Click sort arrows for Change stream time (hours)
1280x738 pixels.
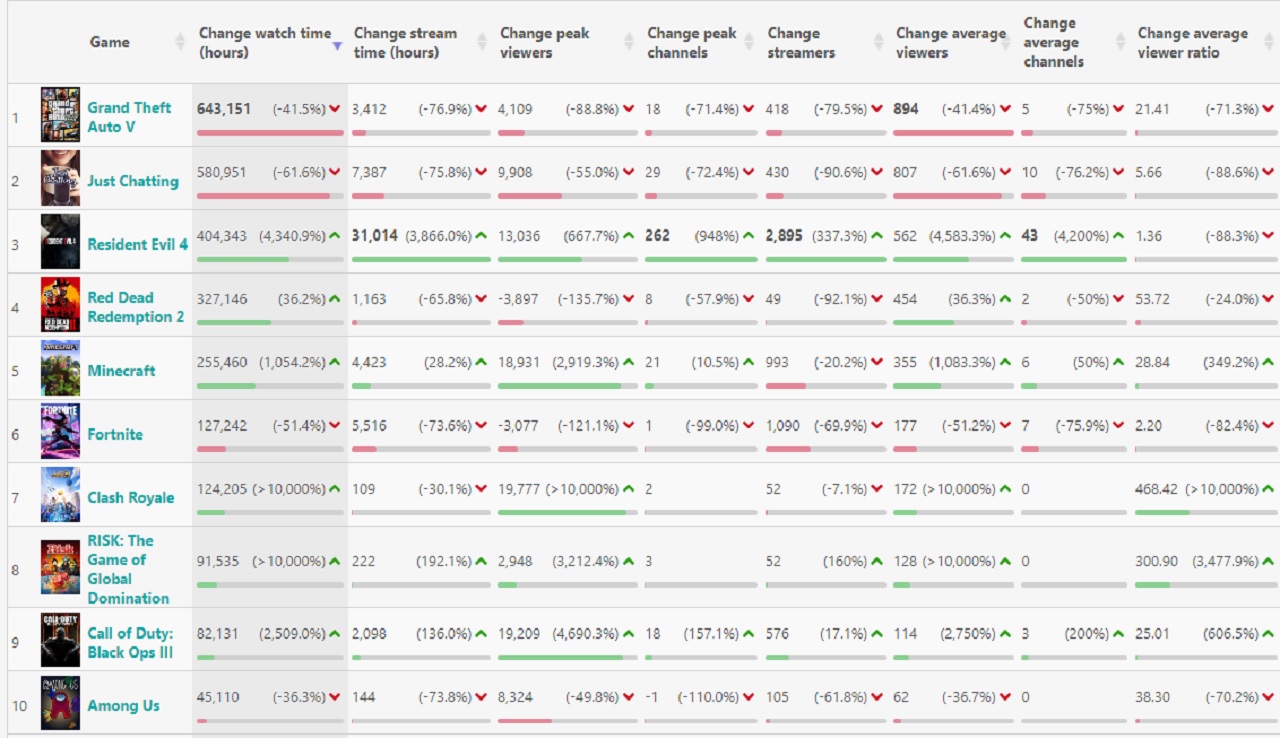(x=483, y=42)
